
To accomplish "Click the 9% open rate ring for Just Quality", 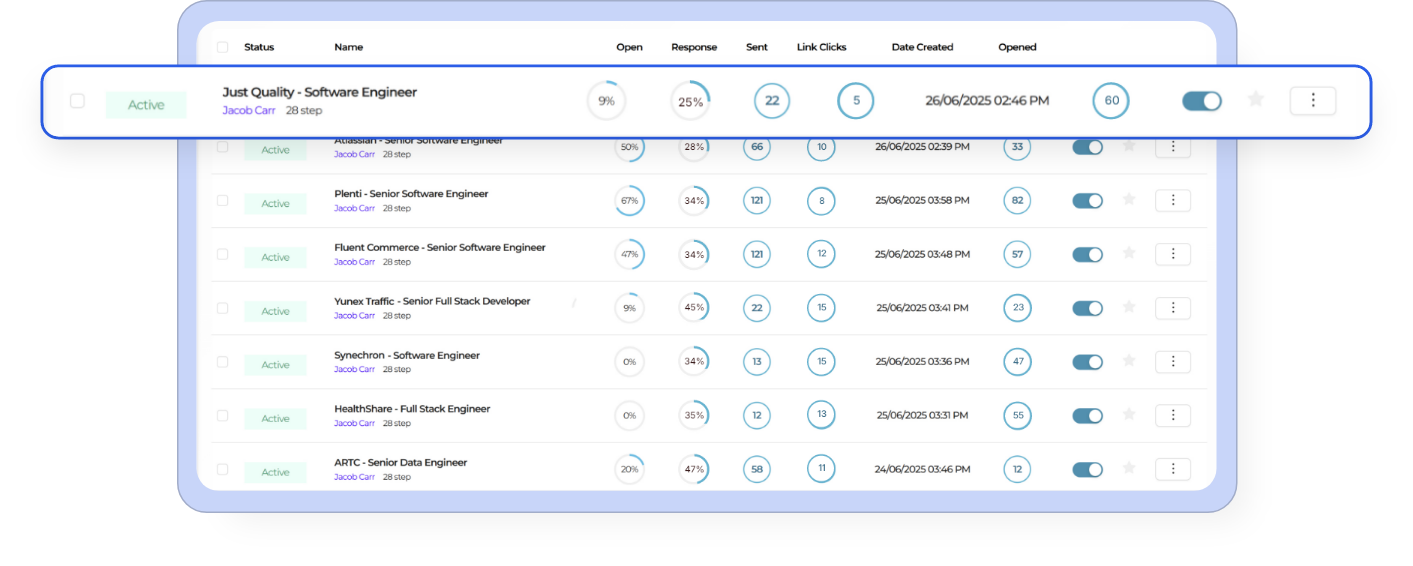I will pos(606,101).
